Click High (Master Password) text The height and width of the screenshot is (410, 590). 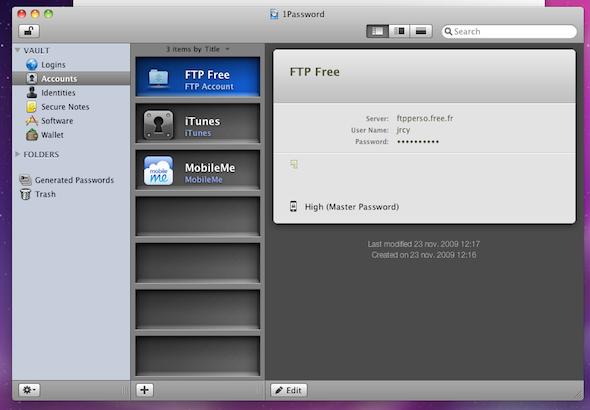pos(352,207)
